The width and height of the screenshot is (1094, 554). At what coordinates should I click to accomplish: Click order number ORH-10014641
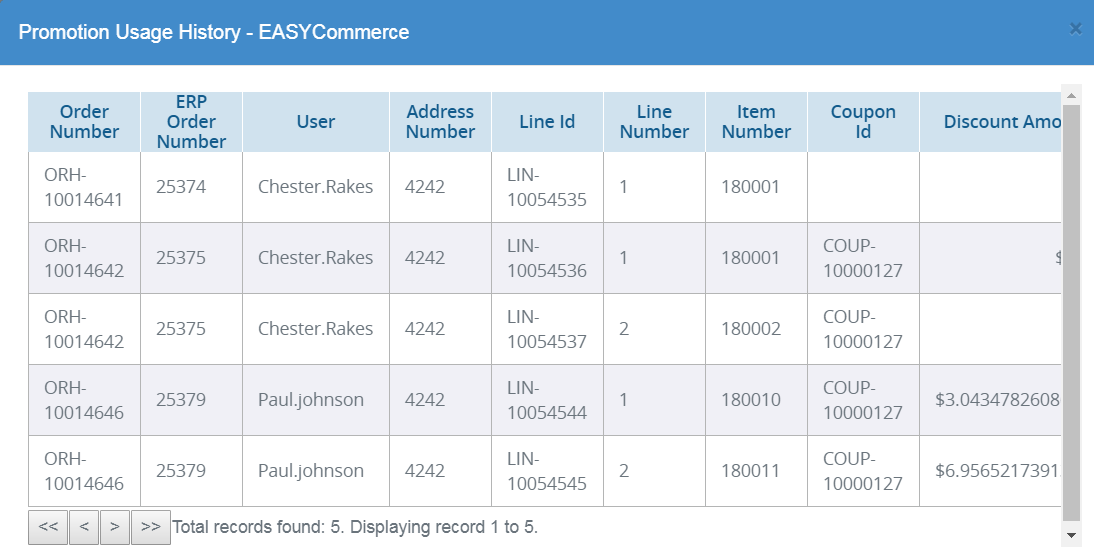[x=83, y=187]
